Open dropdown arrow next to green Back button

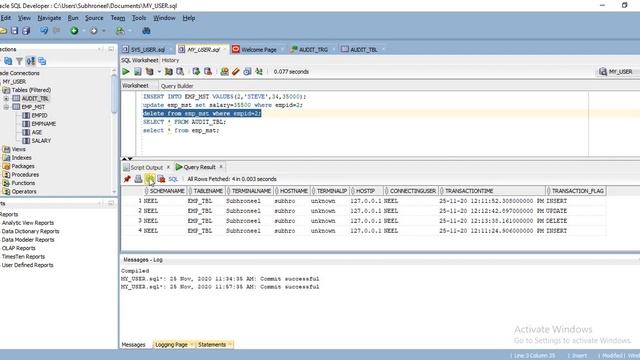click(84, 31)
